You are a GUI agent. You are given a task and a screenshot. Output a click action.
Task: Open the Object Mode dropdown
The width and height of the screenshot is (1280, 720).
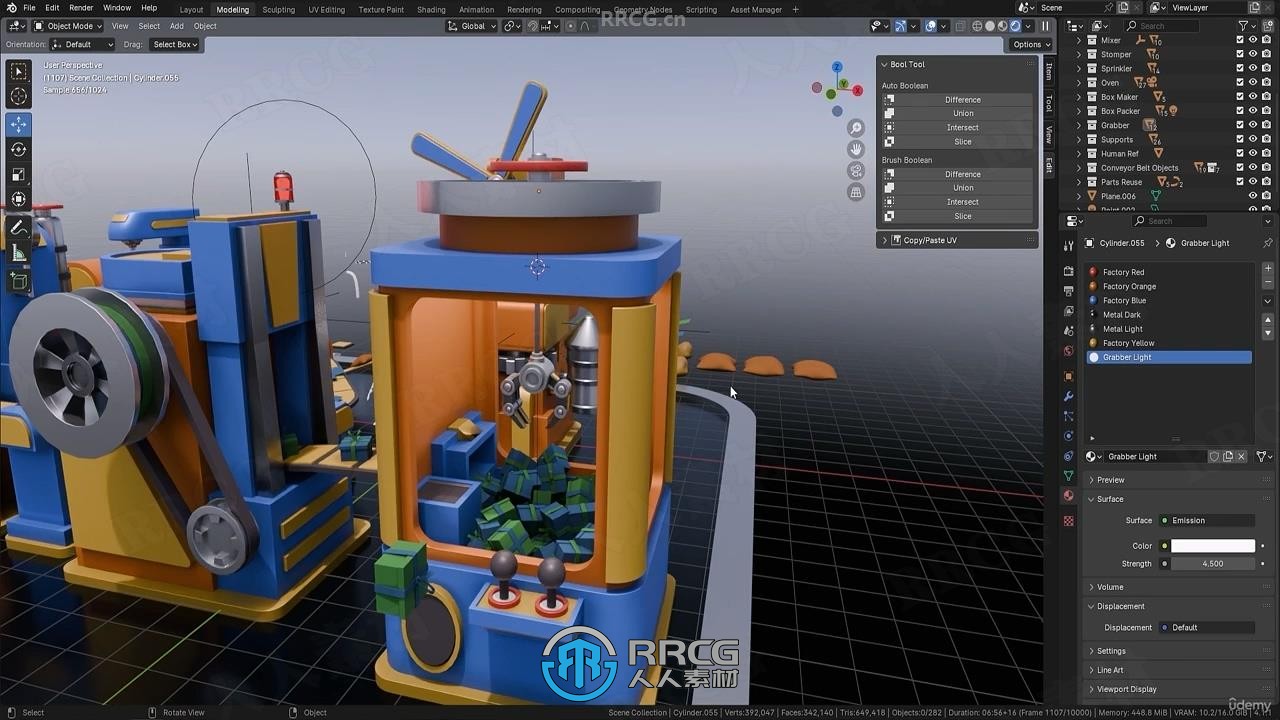(67, 26)
